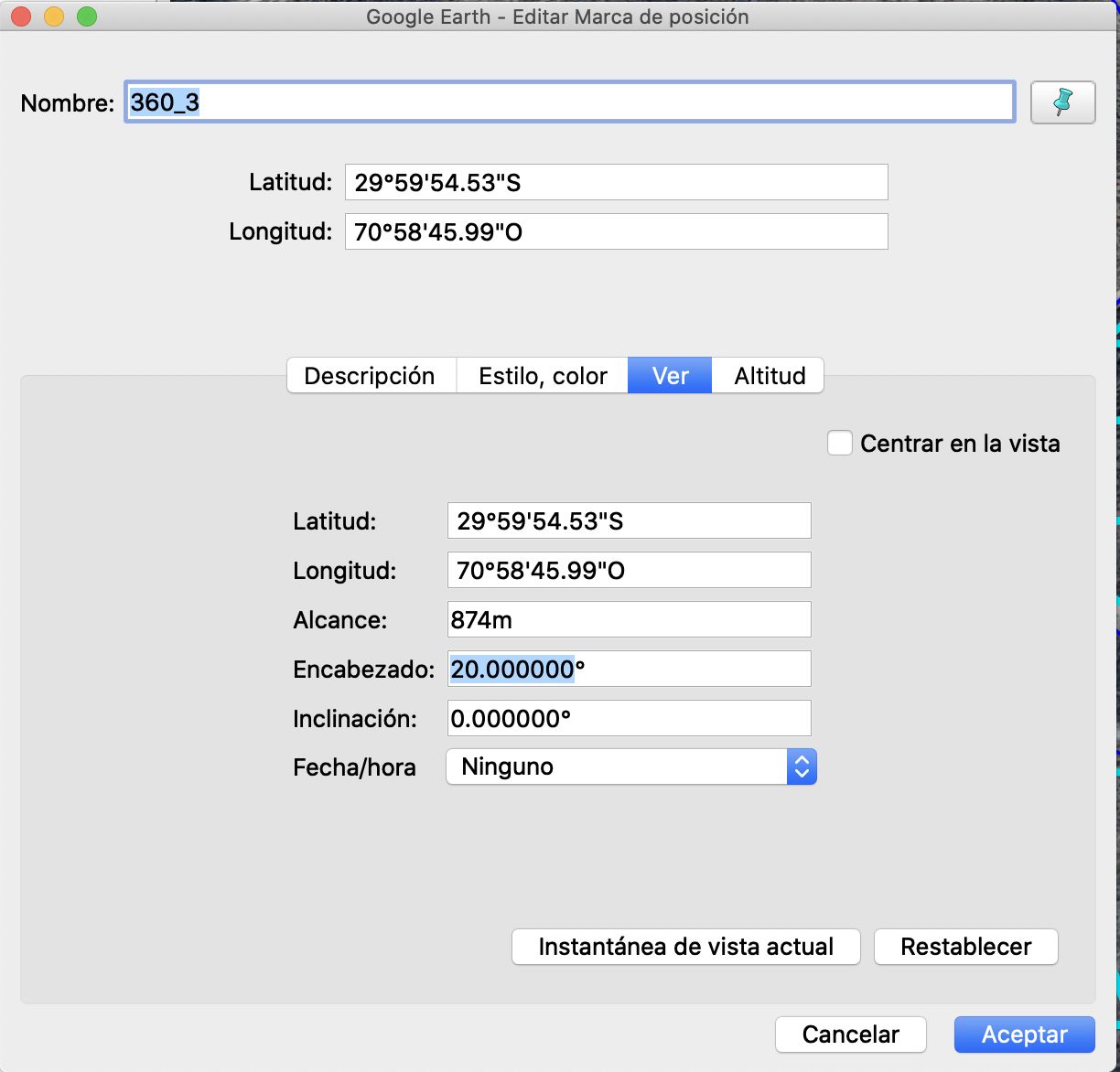Click the Aceptar button
1120x1072 pixels.
(x=1024, y=1034)
